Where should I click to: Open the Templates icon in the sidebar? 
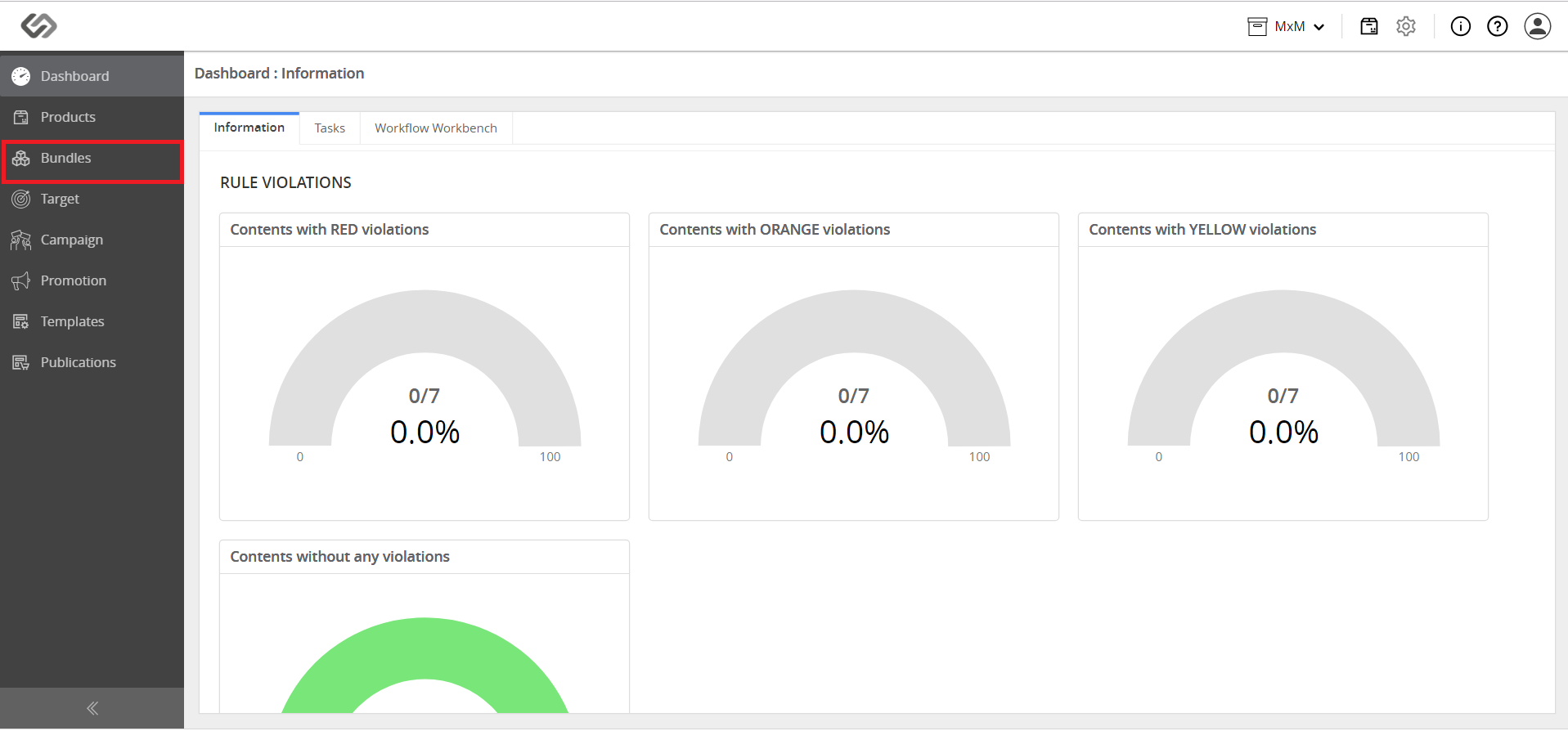(21, 321)
